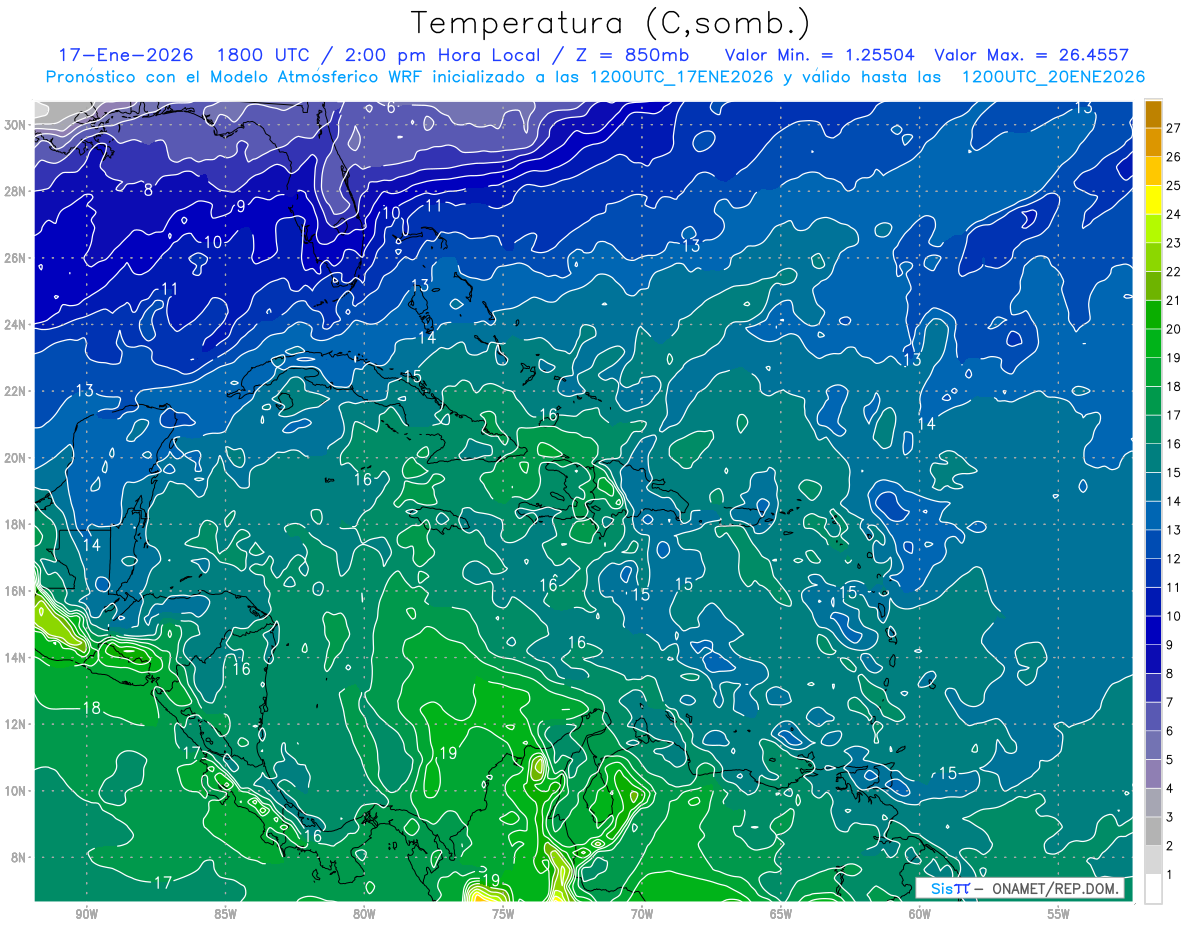Click the 55W longitude axis label
This screenshot has width=1200, height=927.
point(1059,914)
